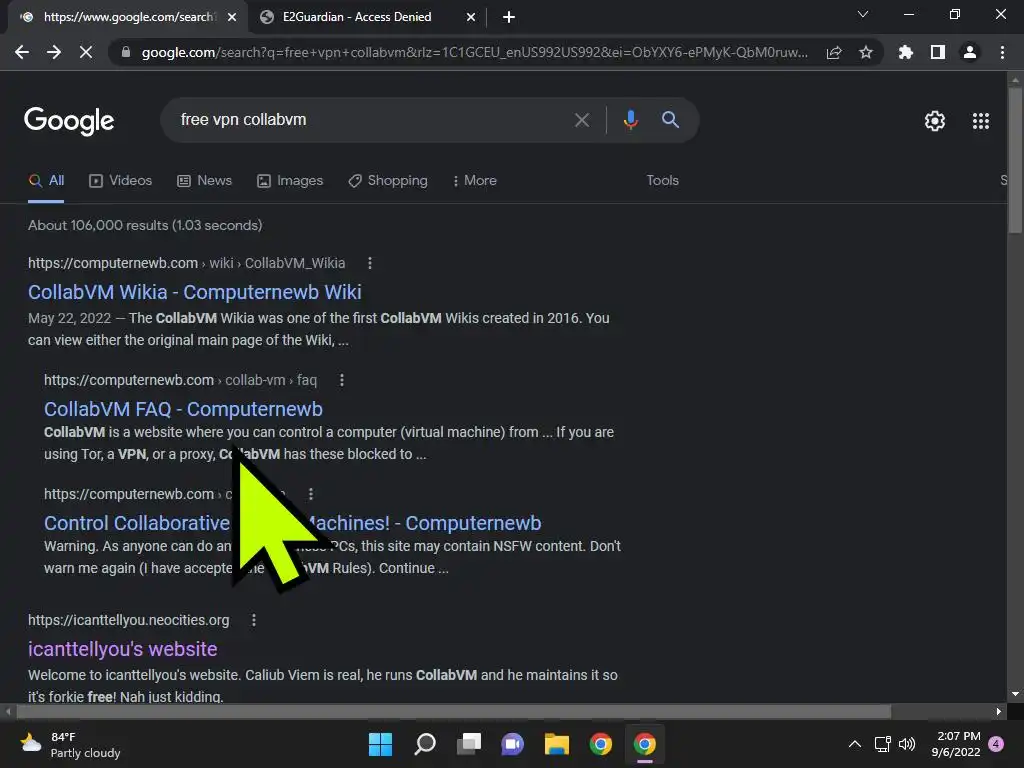
Task: Open notification center badge
Action: 996,744
